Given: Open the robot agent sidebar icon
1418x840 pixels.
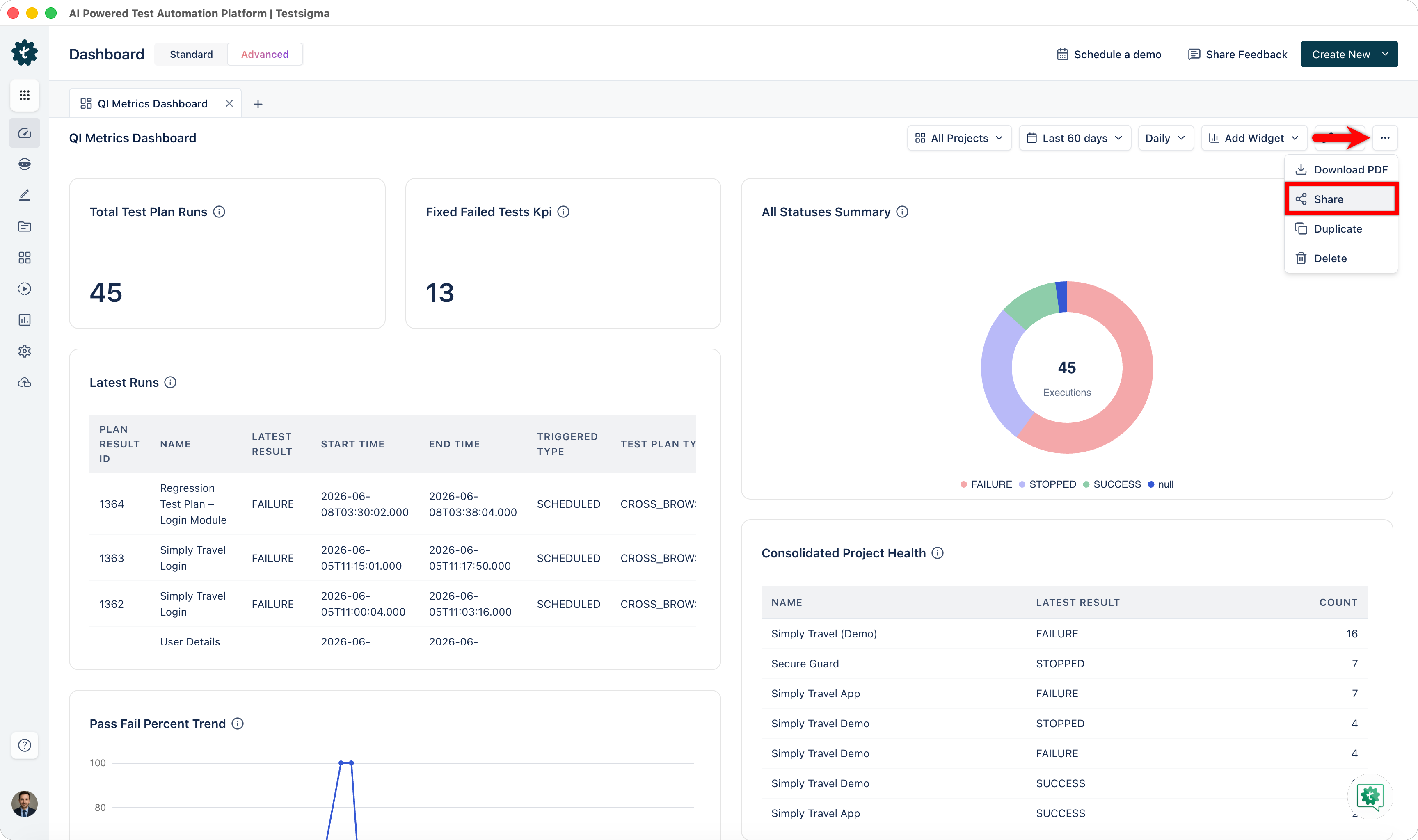Looking at the screenshot, I should (x=24, y=164).
